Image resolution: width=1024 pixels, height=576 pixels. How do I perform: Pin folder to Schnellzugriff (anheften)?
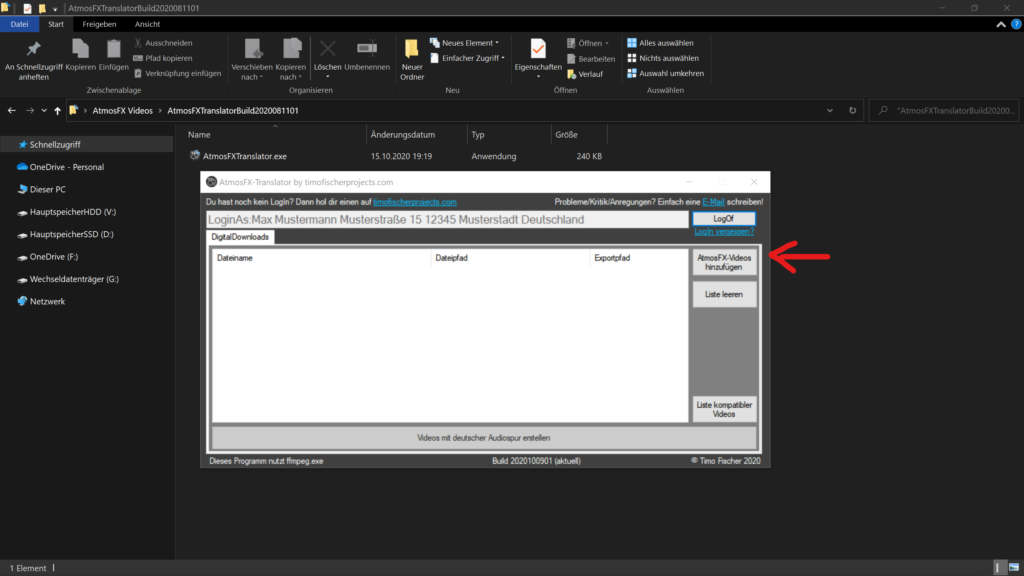(33, 59)
